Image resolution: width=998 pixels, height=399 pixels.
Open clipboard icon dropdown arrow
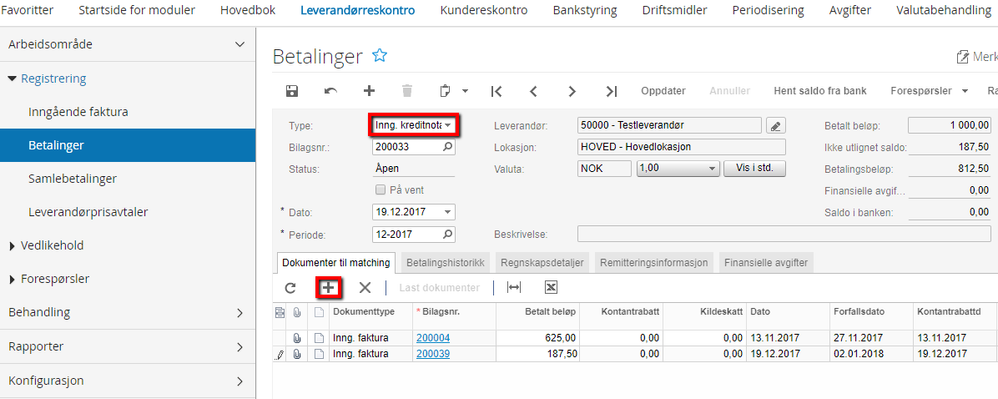(465, 91)
